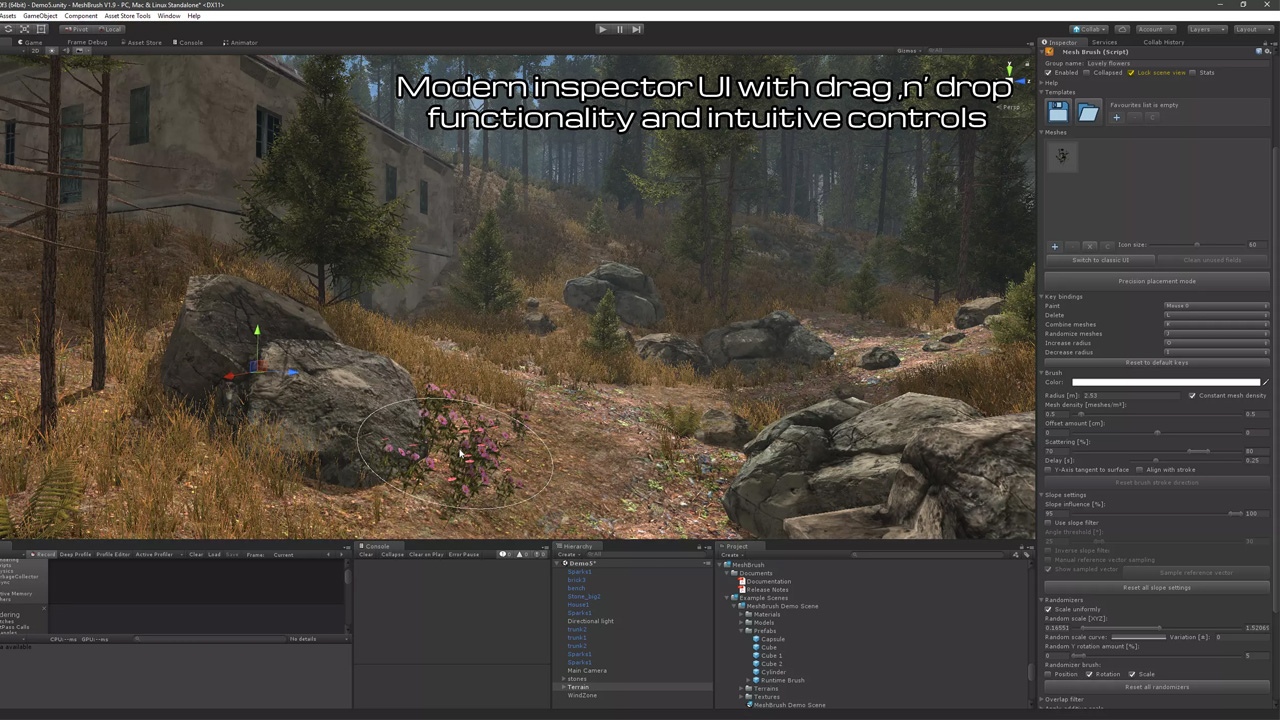
Task: Click the brush Color swatch
Action: [1165, 382]
